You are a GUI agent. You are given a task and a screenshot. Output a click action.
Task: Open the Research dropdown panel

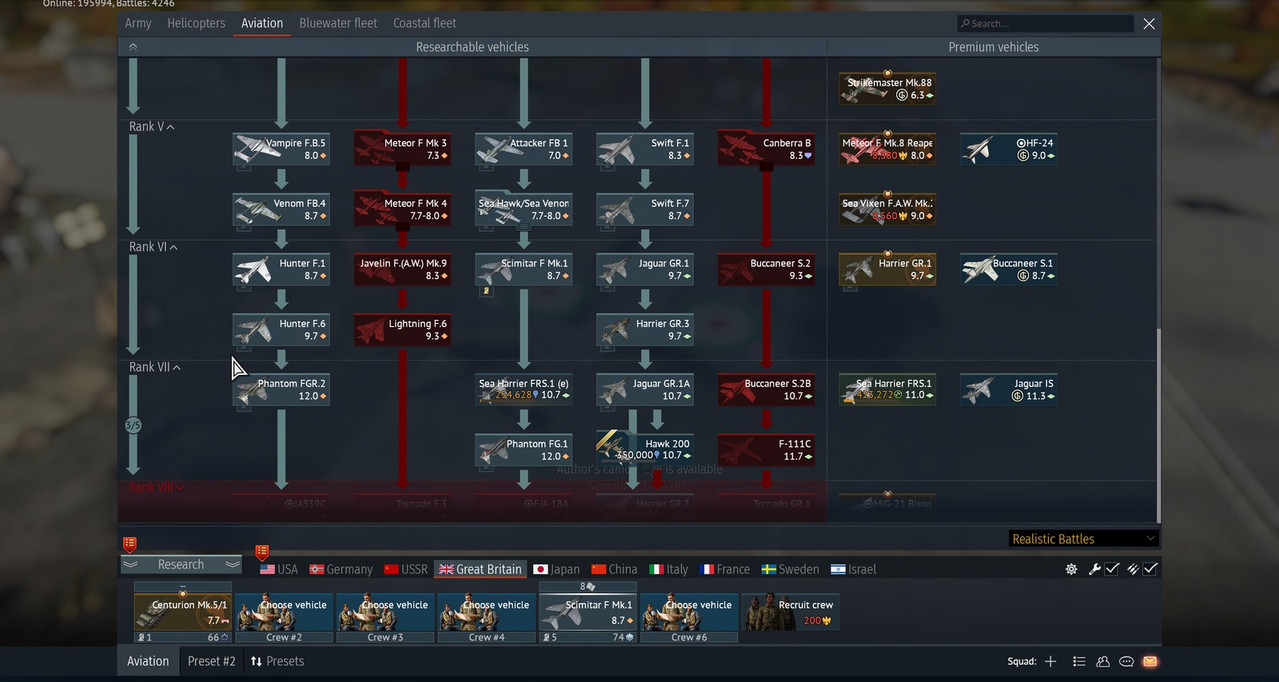pyautogui.click(x=181, y=564)
